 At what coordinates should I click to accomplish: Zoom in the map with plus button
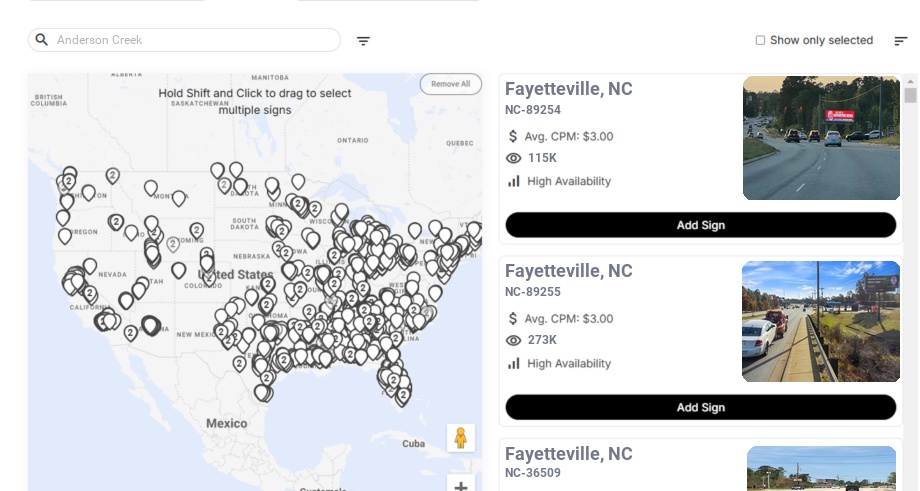pyautogui.click(x=461, y=486)
